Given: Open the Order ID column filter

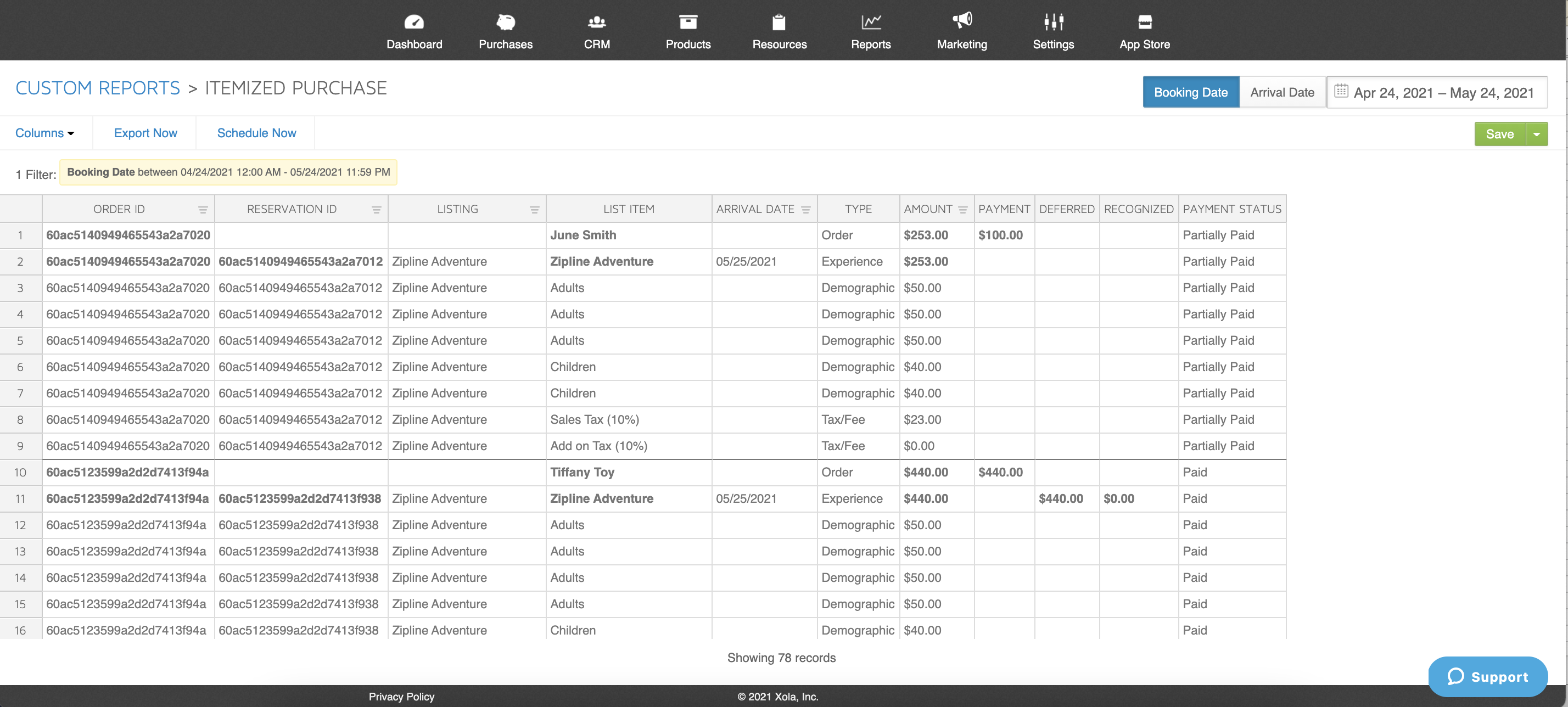Looking at the screenshot, I should pyautogui.click(x=203, y=210).
